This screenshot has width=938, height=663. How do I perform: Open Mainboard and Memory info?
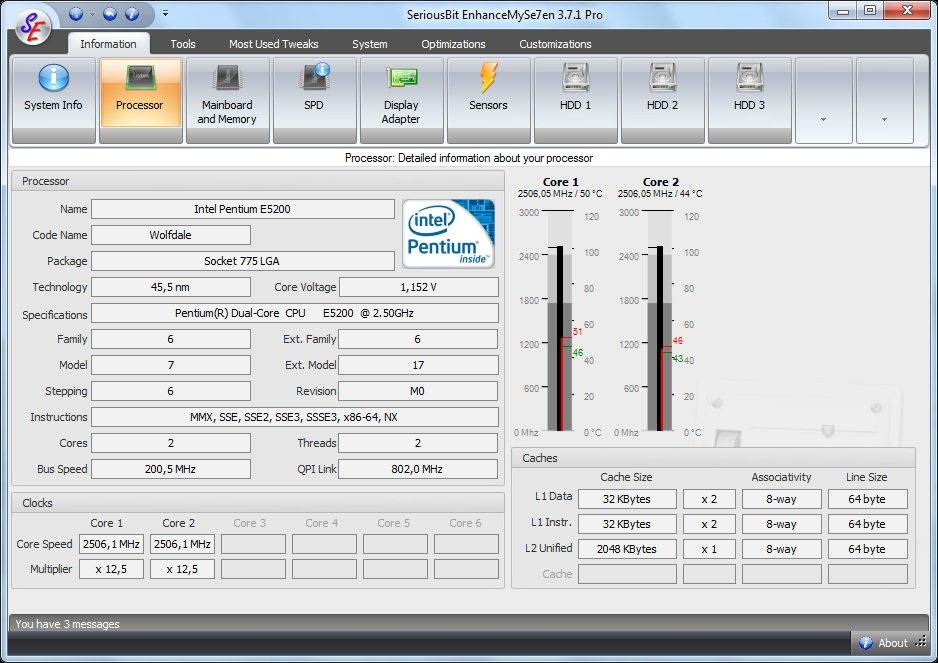(x=227, y=99)
